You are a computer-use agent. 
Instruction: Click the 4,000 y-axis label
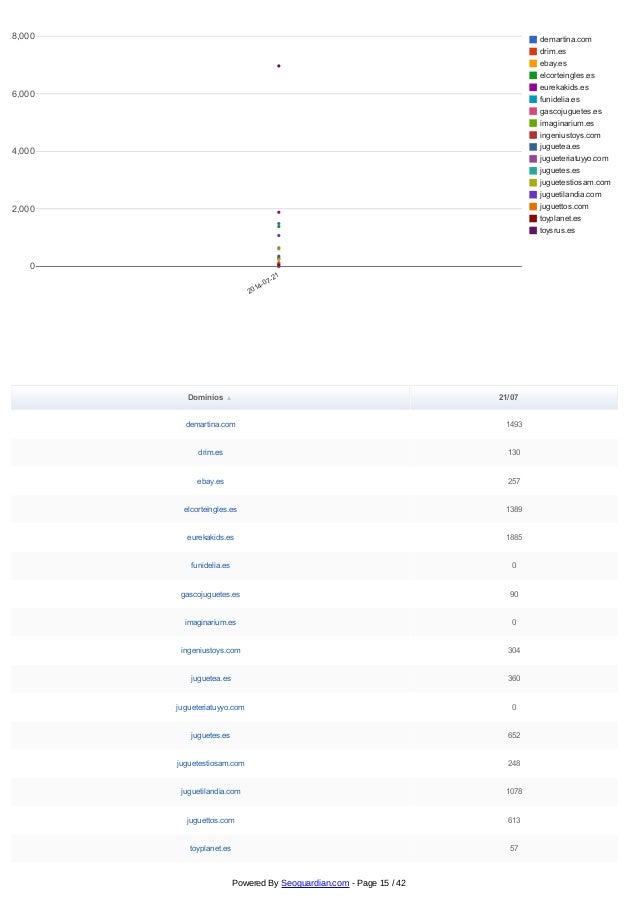coord(24,152)
